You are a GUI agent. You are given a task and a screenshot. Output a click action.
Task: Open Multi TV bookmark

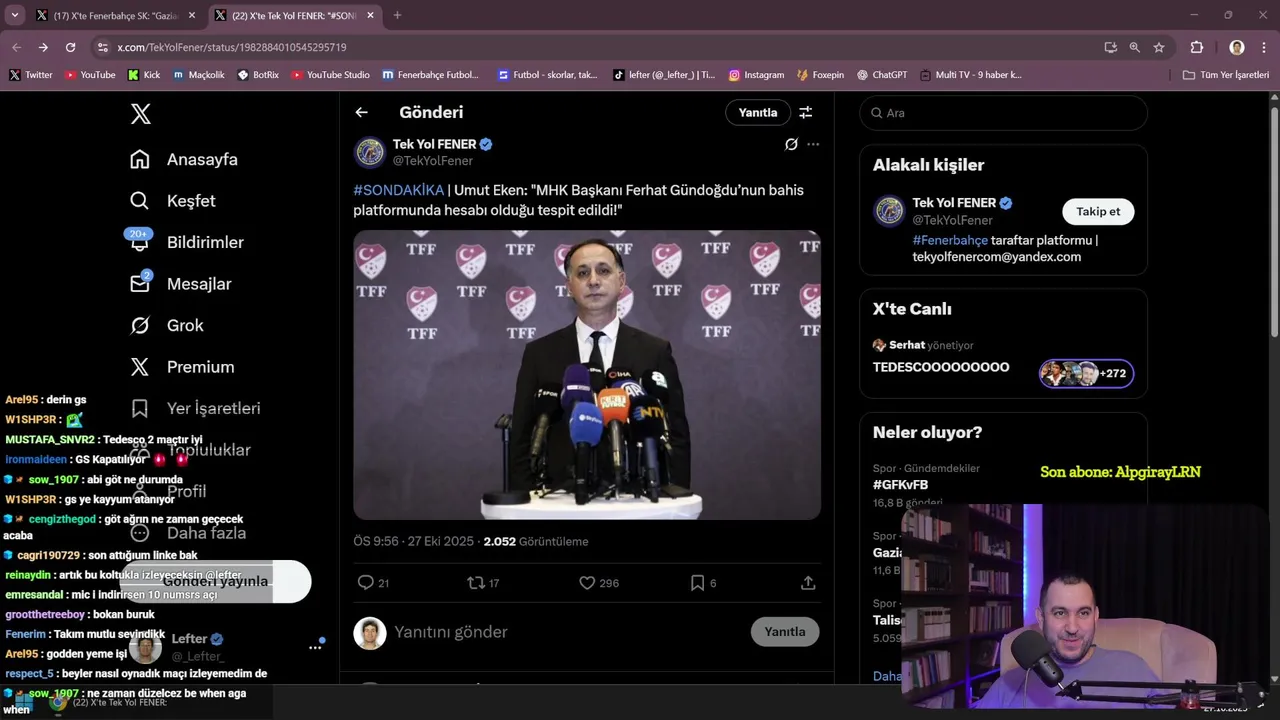pyautogui.click(x=970, y=75)
